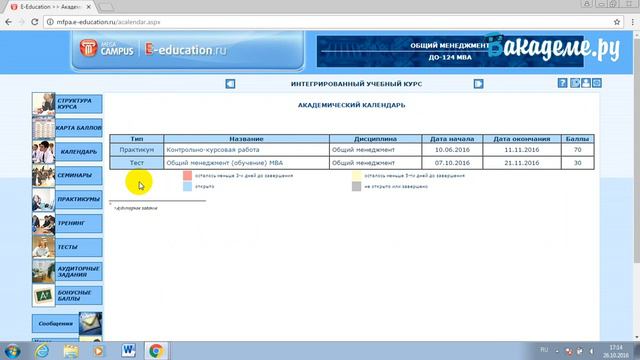Open Календарь sidebar section
640x360 pixels.
[x=79, y=152]
